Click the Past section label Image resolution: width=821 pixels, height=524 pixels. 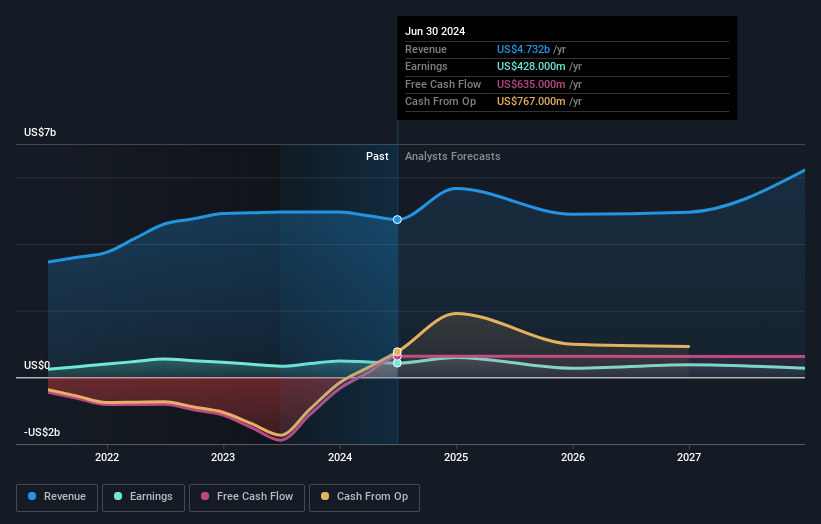(377, 157)
